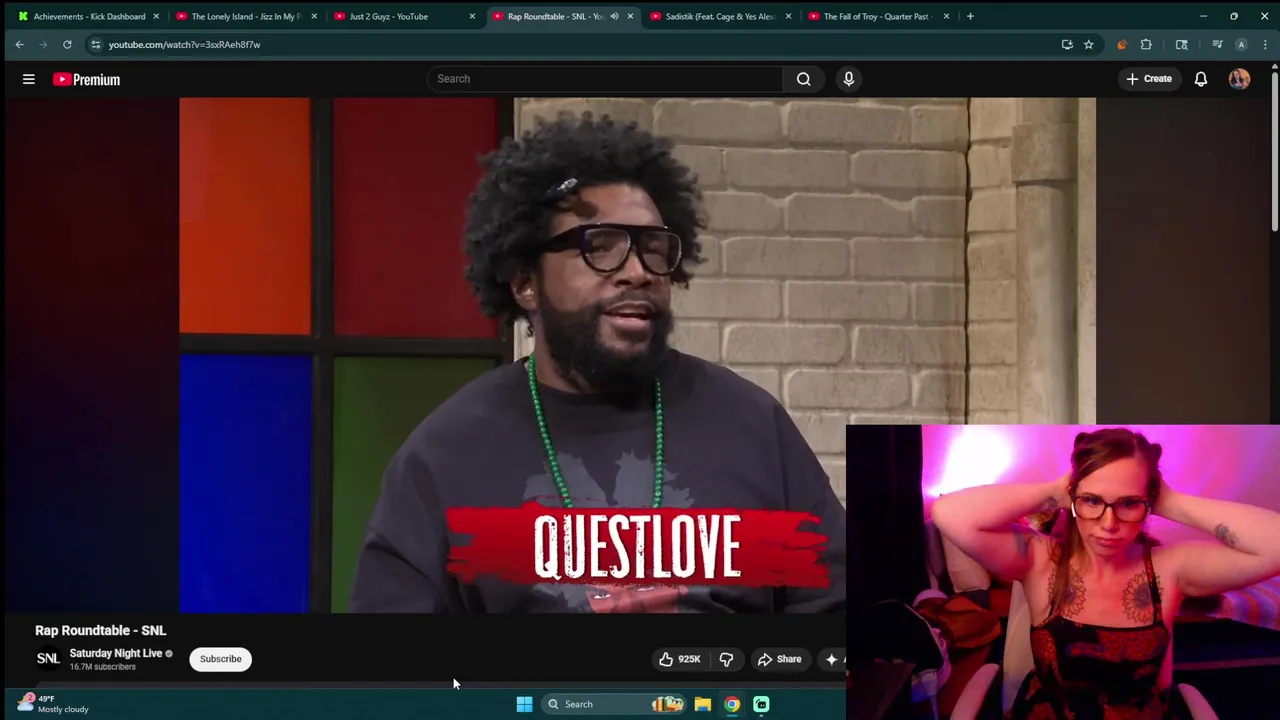The height and width of the screenshot is (720, 1280).
Task: Click into the YouTube search field
Action: [605, 79]
